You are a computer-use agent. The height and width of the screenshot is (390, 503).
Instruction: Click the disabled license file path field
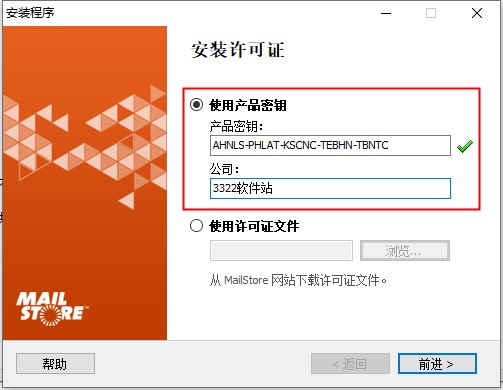point(281,250)
